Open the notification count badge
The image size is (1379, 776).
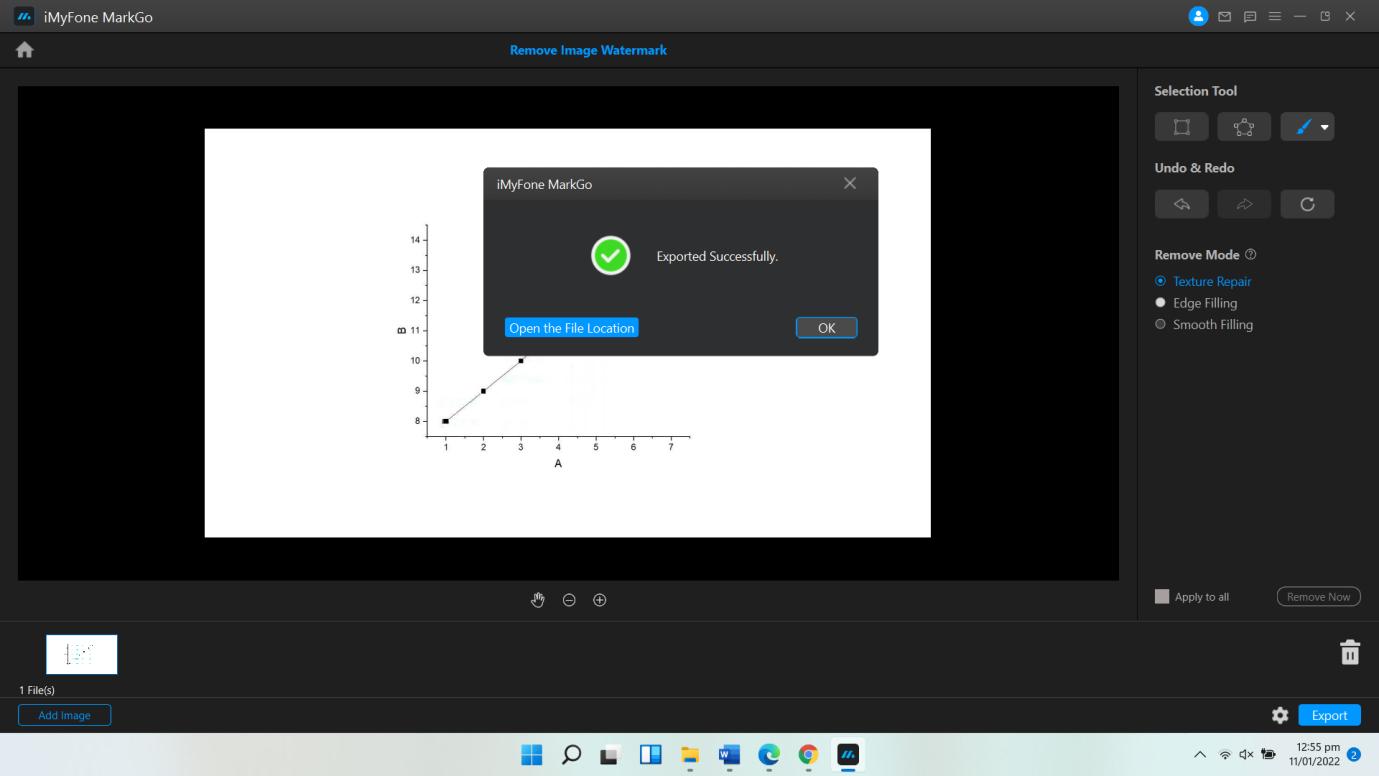[1355, 755]
